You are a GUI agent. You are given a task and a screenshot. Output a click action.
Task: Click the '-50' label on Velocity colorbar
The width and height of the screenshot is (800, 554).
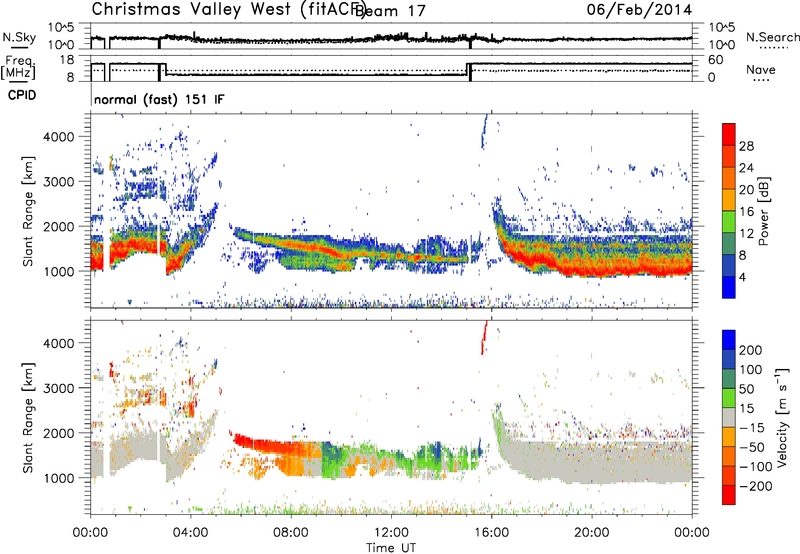[x=752, y=447]
